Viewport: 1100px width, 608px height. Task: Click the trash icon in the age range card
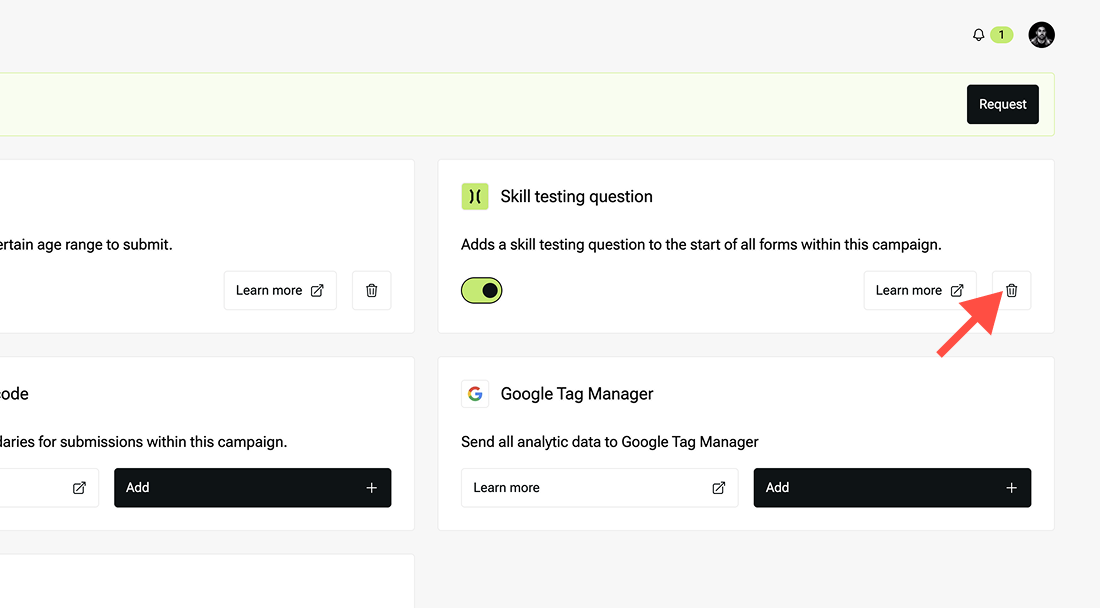pyautogui.click(x=372, y=290)
